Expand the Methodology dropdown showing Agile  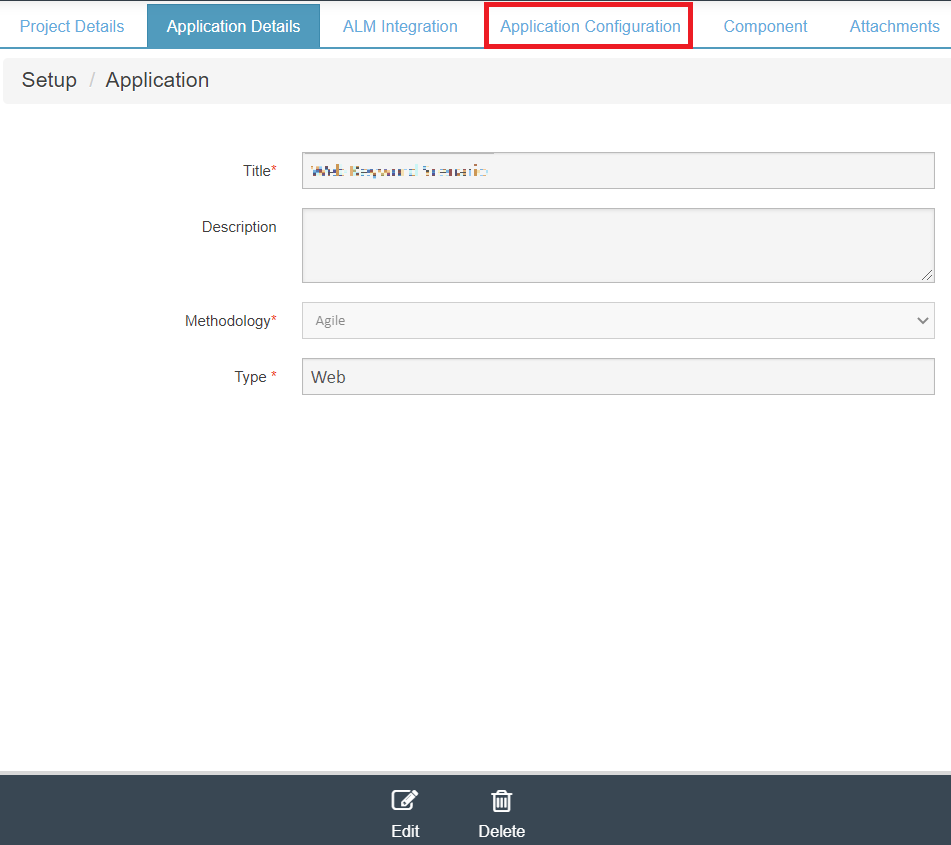pyautogui.click(x=618, y=320)
